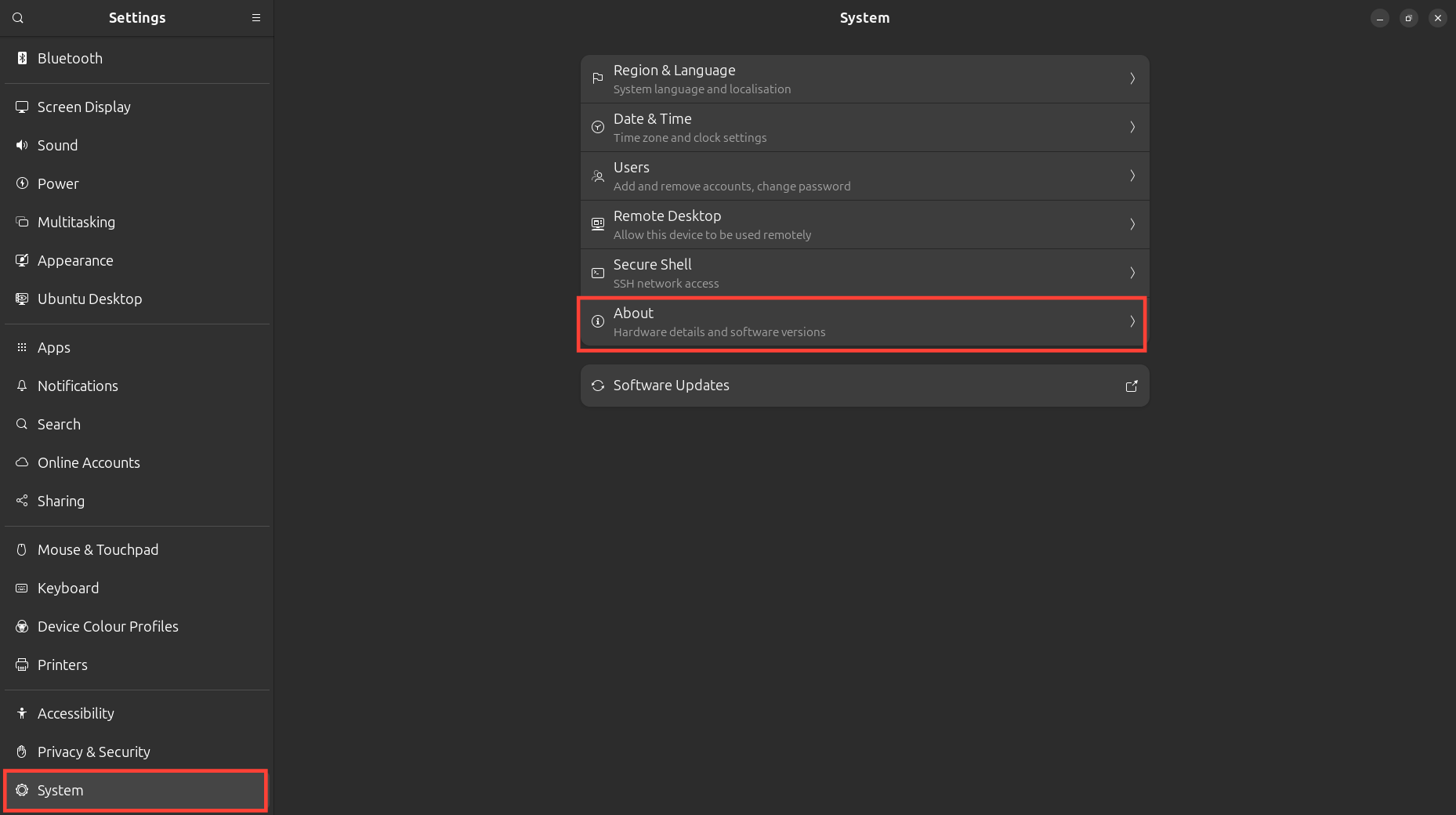Select the Sharing icon
The width and height of the screenshot is (1456, 815).
coord(21,501)
